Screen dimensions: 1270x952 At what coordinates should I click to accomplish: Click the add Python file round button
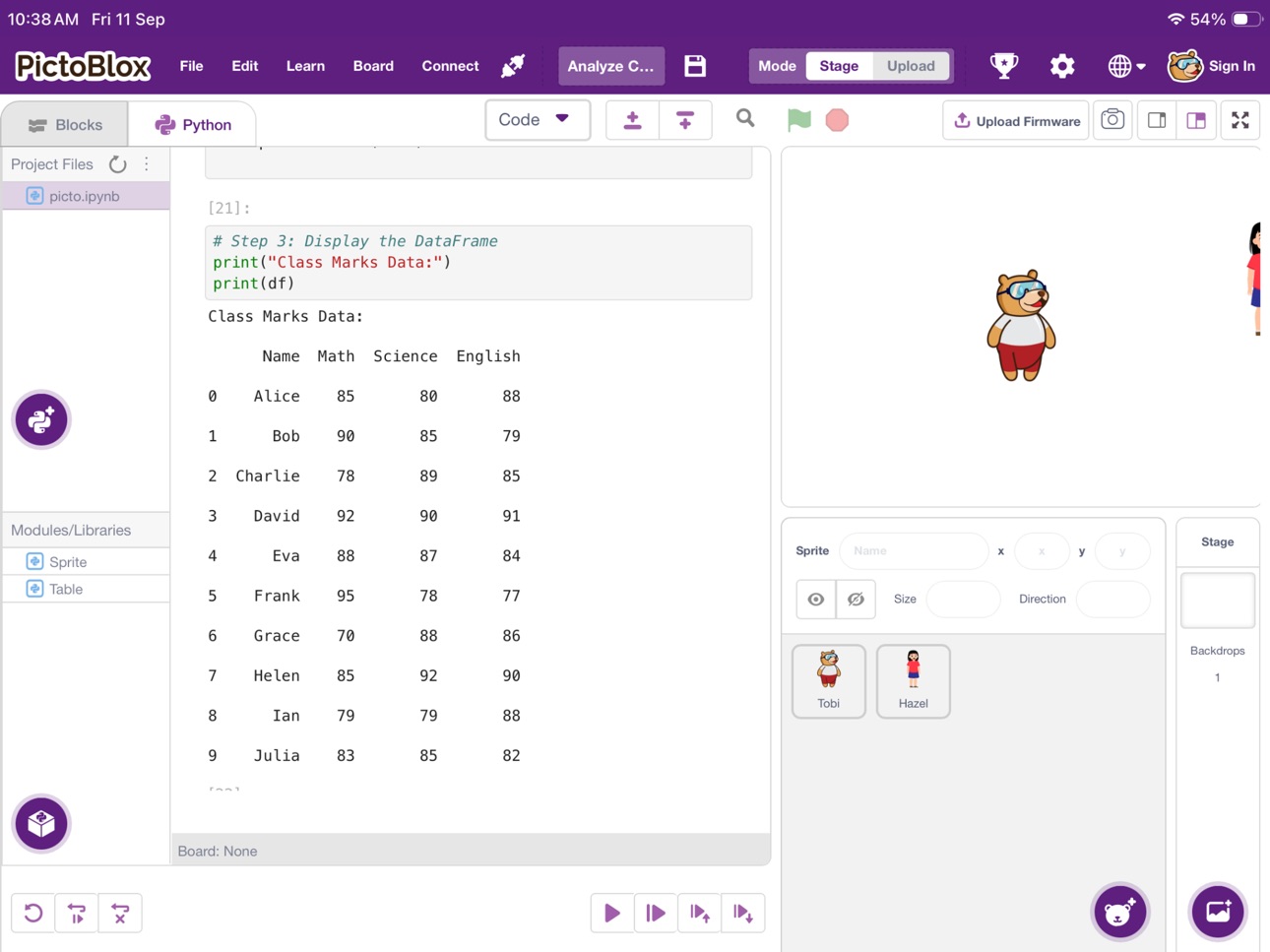click(41, 419)
